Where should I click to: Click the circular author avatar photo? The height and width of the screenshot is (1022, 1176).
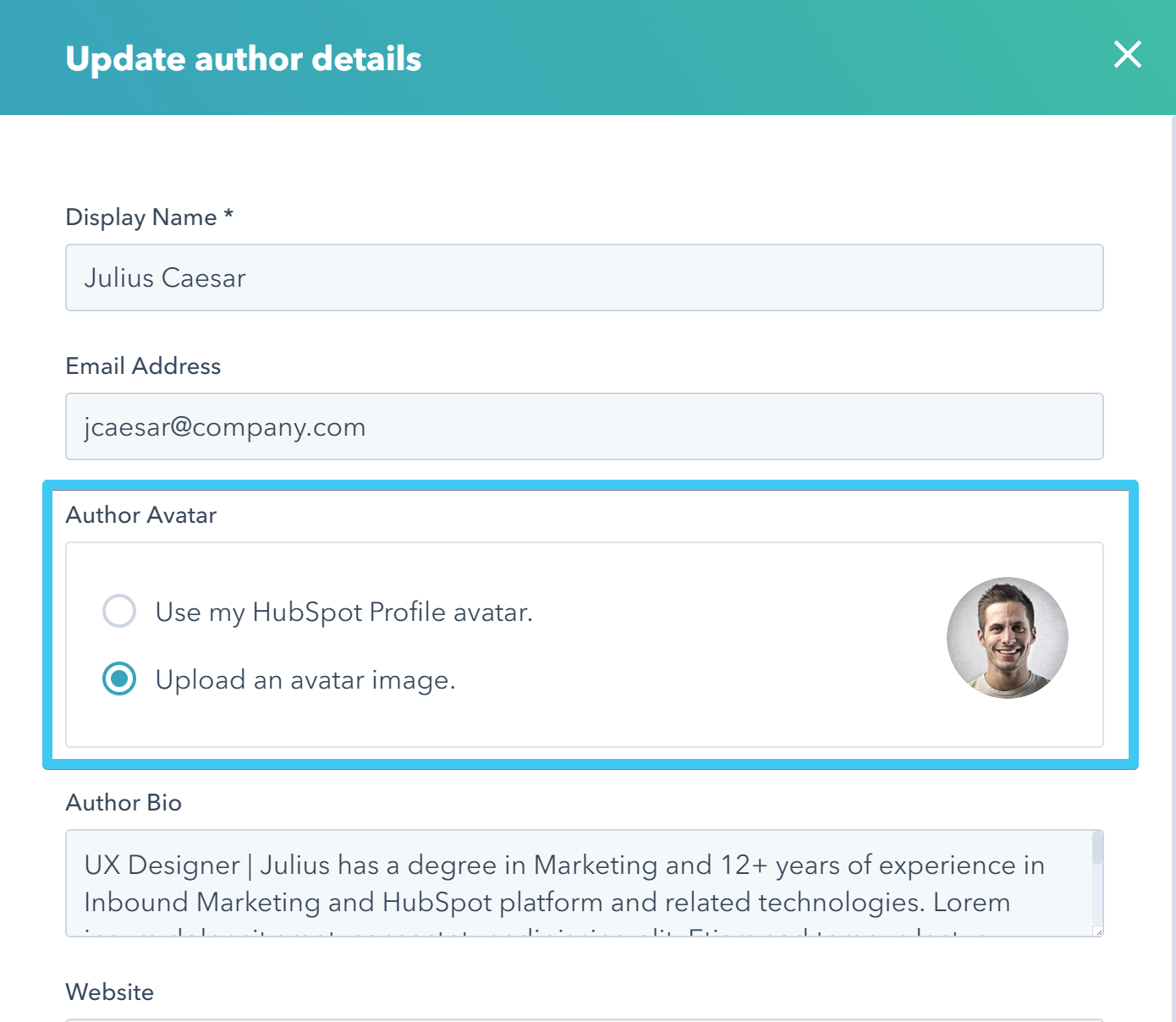pos(1007,637)
